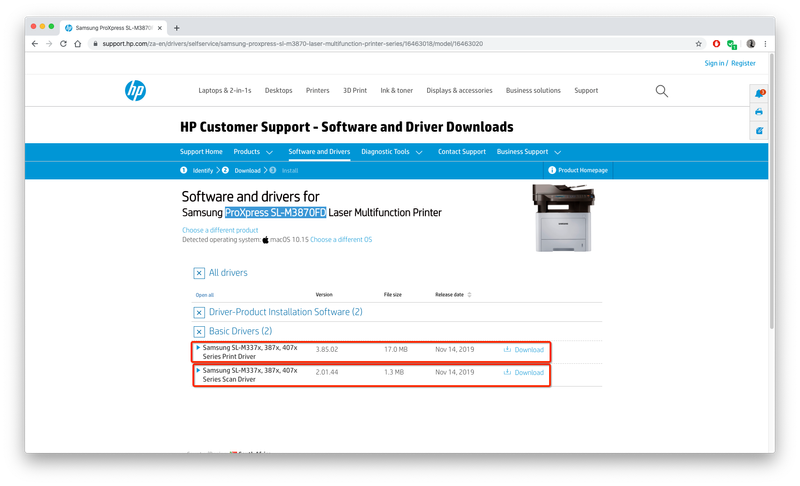Screen dimensions: 800x486
Task: Open the browser profile avatar
Action: [x=751, y=44]
